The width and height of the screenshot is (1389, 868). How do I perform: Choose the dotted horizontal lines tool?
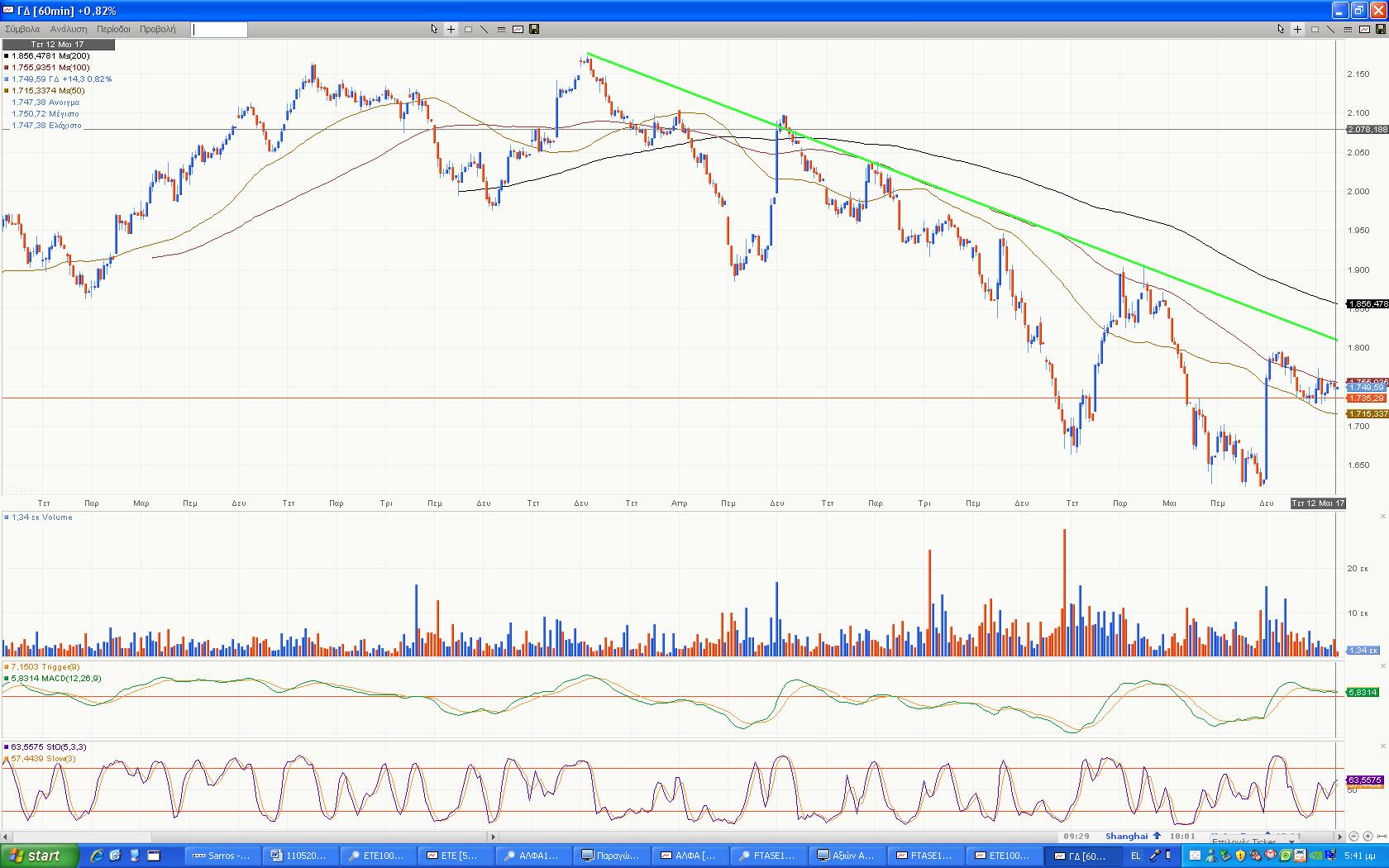coord(501,29)
